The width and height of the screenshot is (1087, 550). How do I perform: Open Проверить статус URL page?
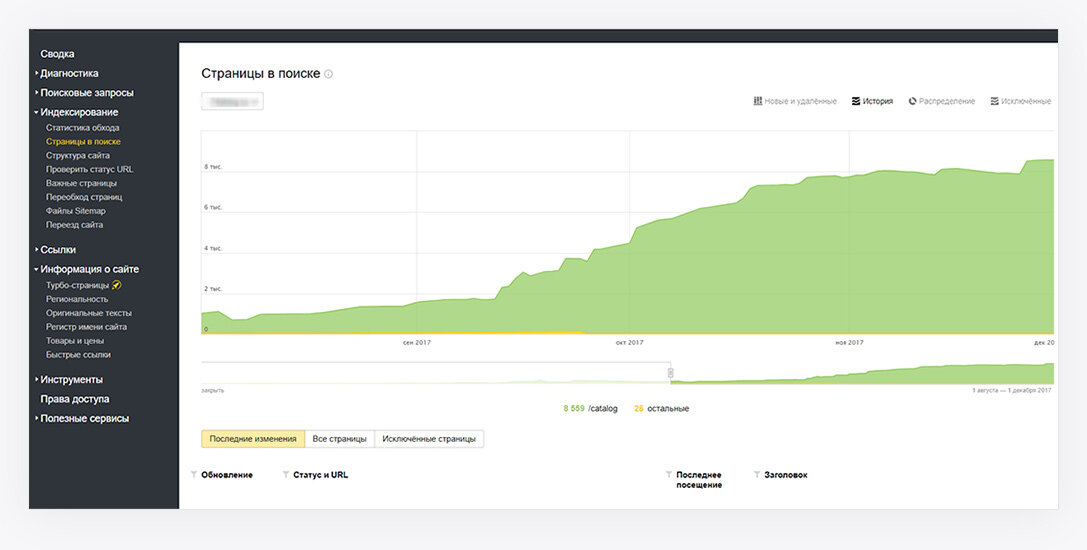click(x=89, y=169)
